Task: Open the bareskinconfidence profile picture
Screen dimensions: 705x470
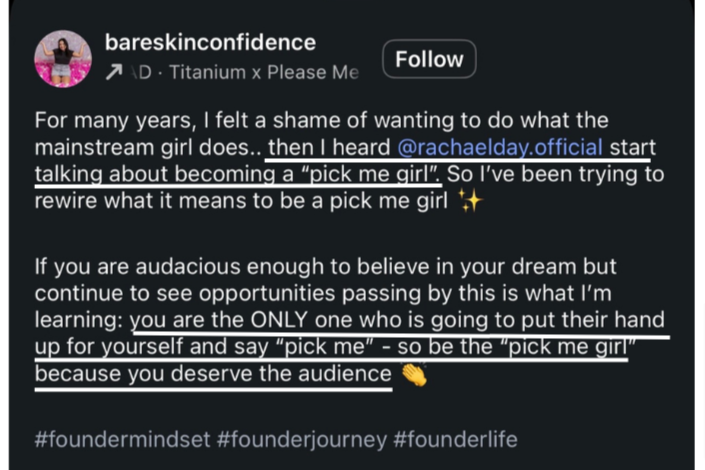Action: click(63, 58)
